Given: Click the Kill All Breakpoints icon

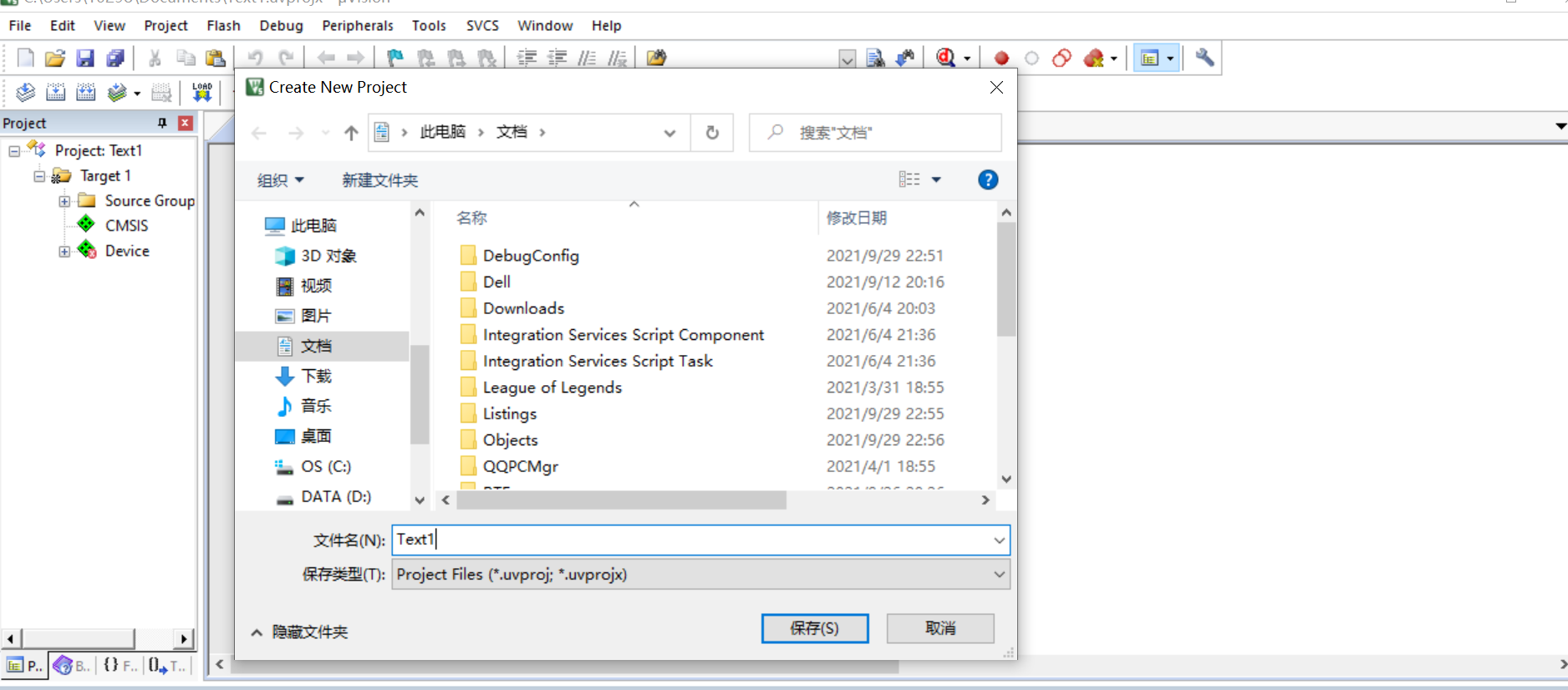Looking at the screenshot, I should pos(1093,58).
